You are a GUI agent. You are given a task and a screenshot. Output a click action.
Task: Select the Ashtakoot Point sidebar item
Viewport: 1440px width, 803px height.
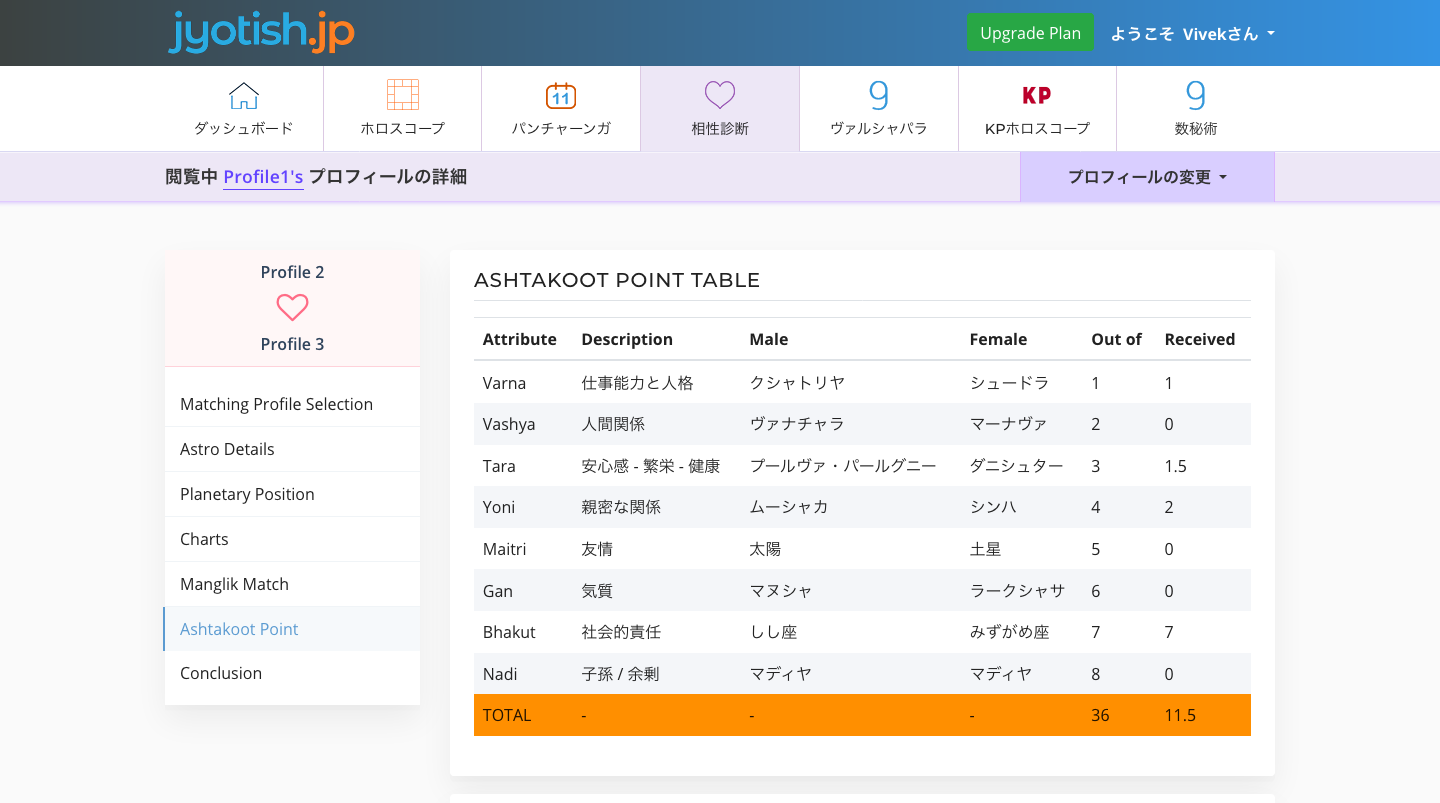239,629
